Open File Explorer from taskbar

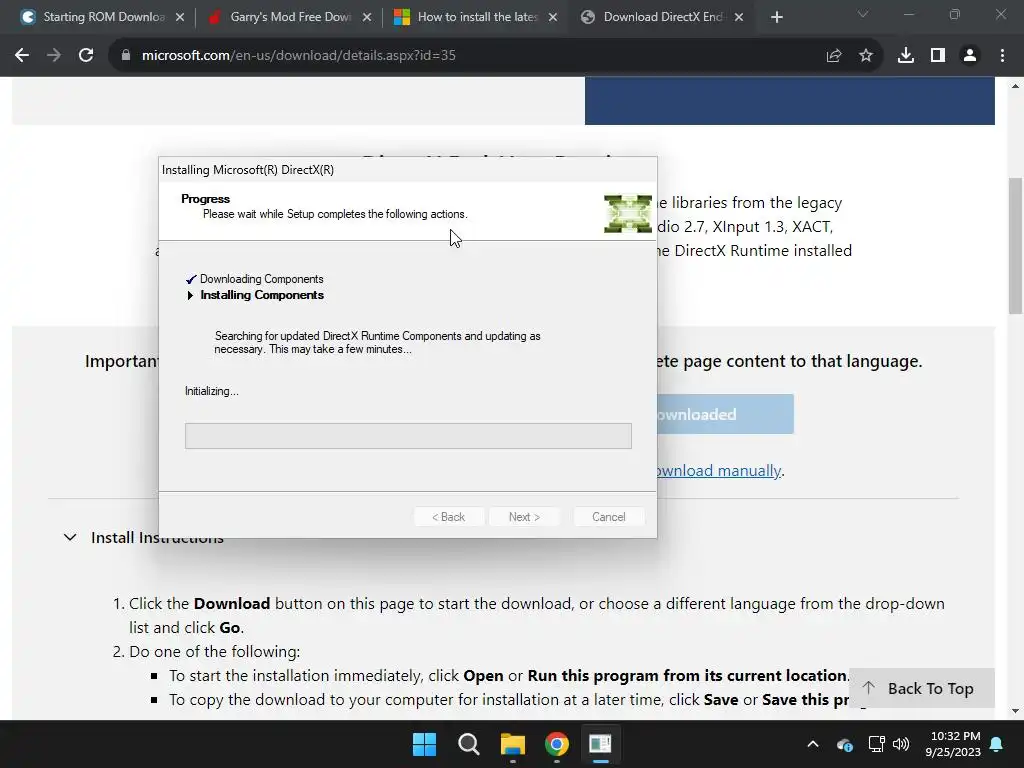tap(513, 744)
